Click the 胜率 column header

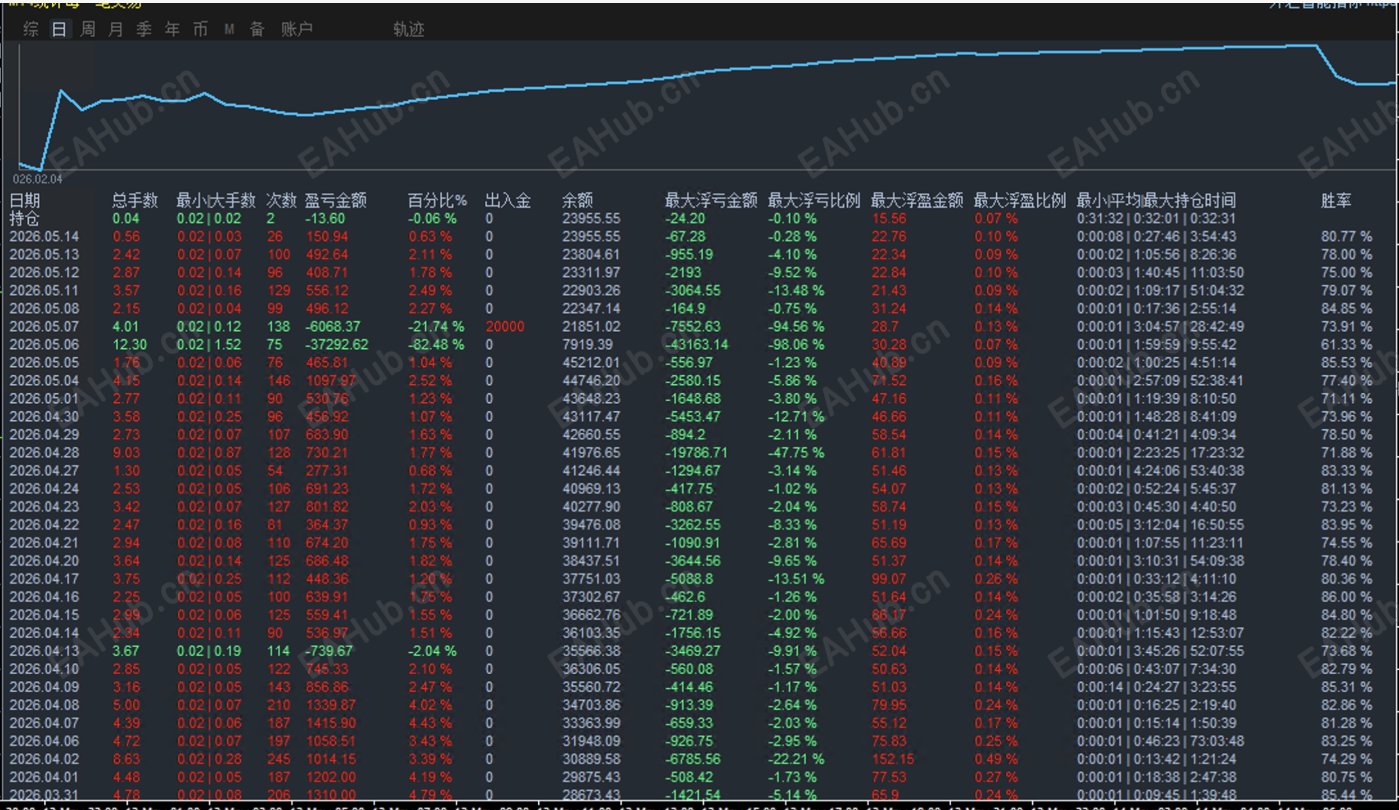(1336, 201)
